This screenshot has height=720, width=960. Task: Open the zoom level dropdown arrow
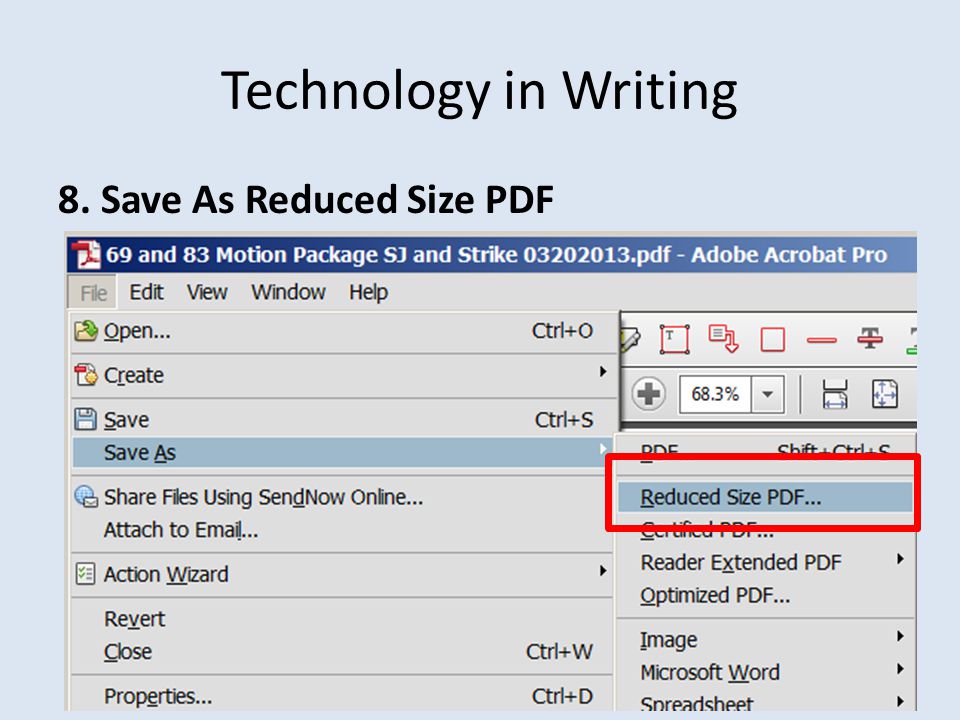768,394
